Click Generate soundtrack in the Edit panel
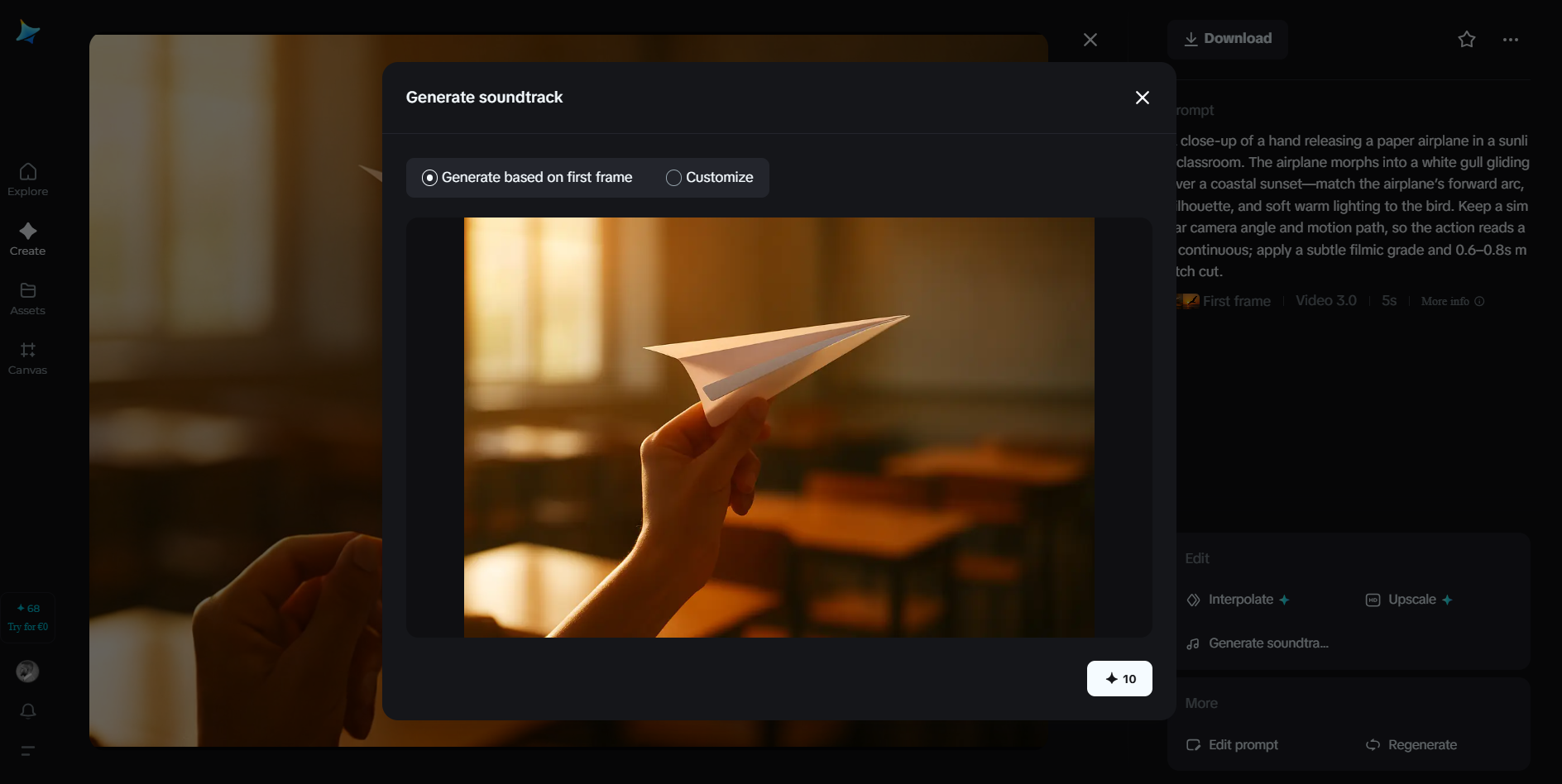 (1258, 643)
